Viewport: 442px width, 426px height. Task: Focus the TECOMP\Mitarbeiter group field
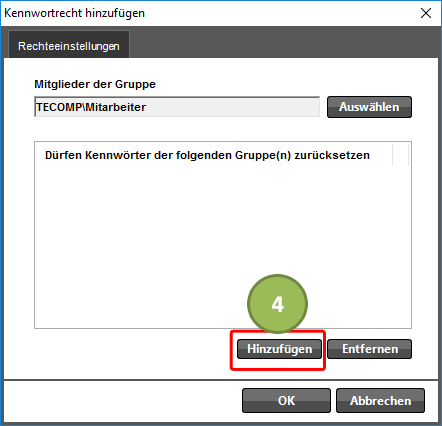(x=177, y=107)
